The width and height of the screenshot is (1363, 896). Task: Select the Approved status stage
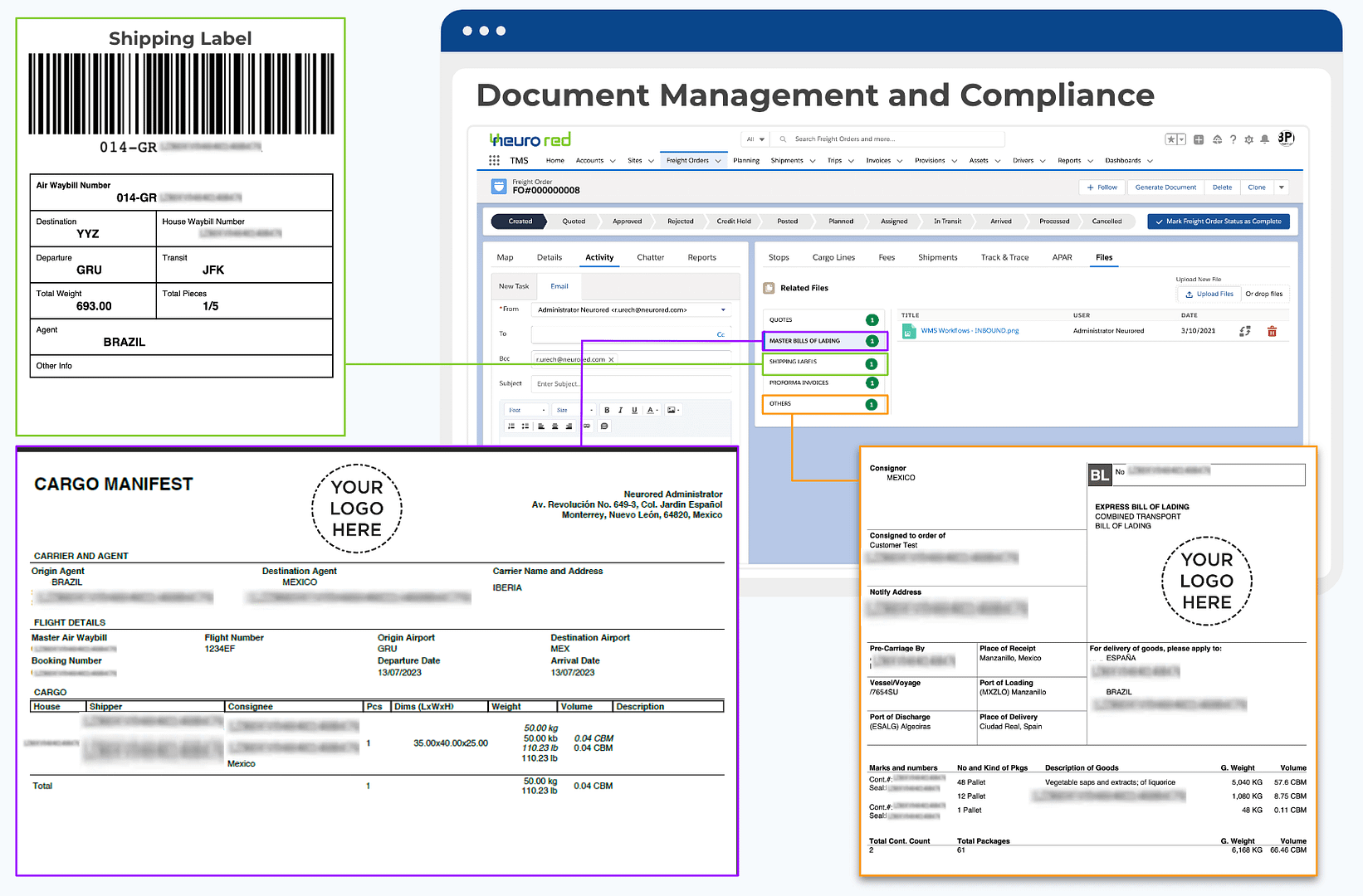[x=627, y=222]
